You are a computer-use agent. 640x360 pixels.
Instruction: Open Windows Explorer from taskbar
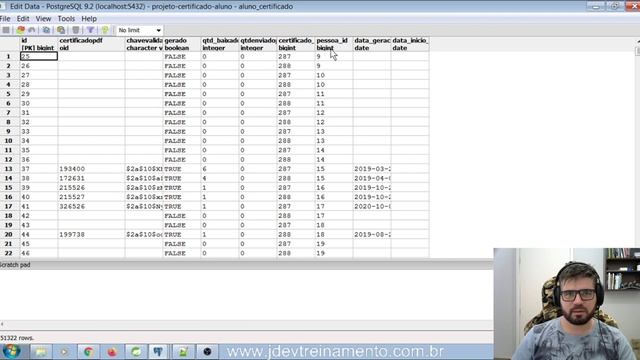point(41,352)
